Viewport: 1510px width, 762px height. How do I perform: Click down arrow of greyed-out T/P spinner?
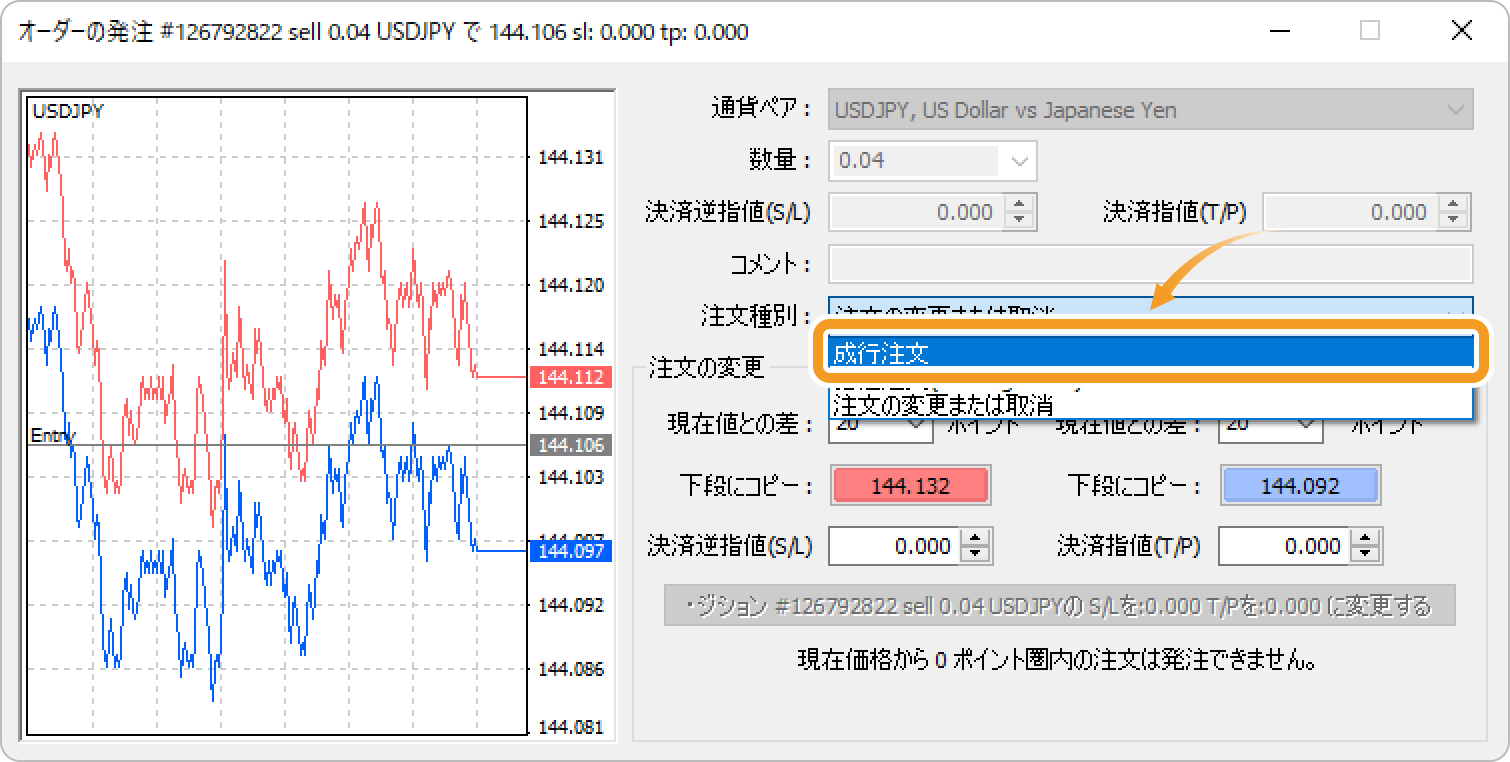pos(1453,220)
